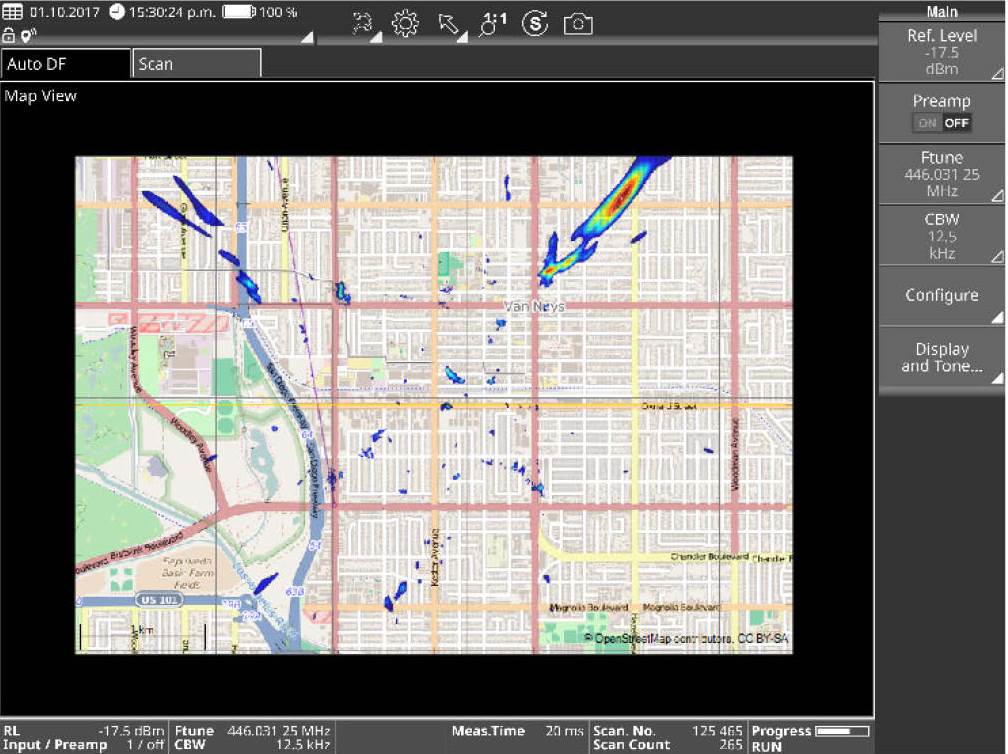
Task: Click the calendar date icon
Action: (13, 13)
